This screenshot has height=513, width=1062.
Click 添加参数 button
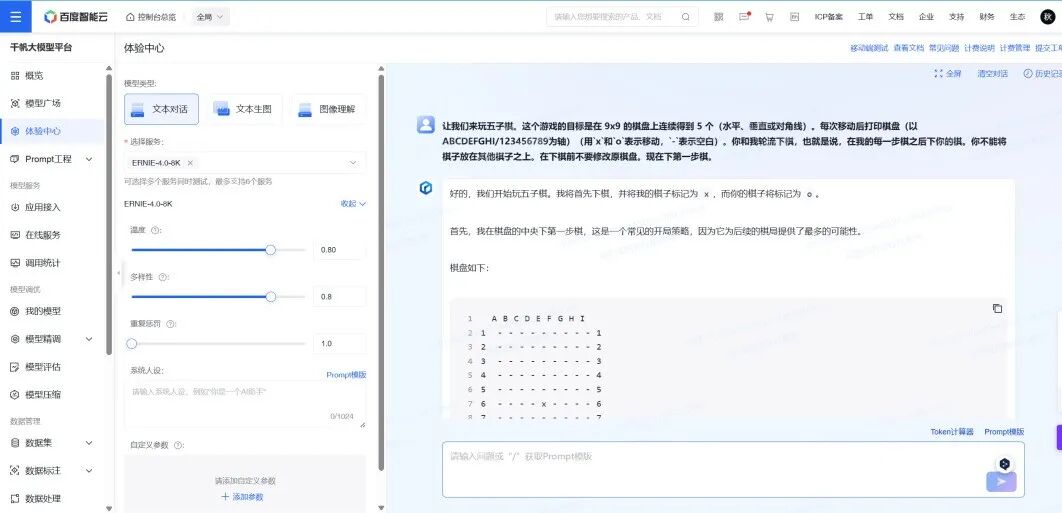click(242, 497)
